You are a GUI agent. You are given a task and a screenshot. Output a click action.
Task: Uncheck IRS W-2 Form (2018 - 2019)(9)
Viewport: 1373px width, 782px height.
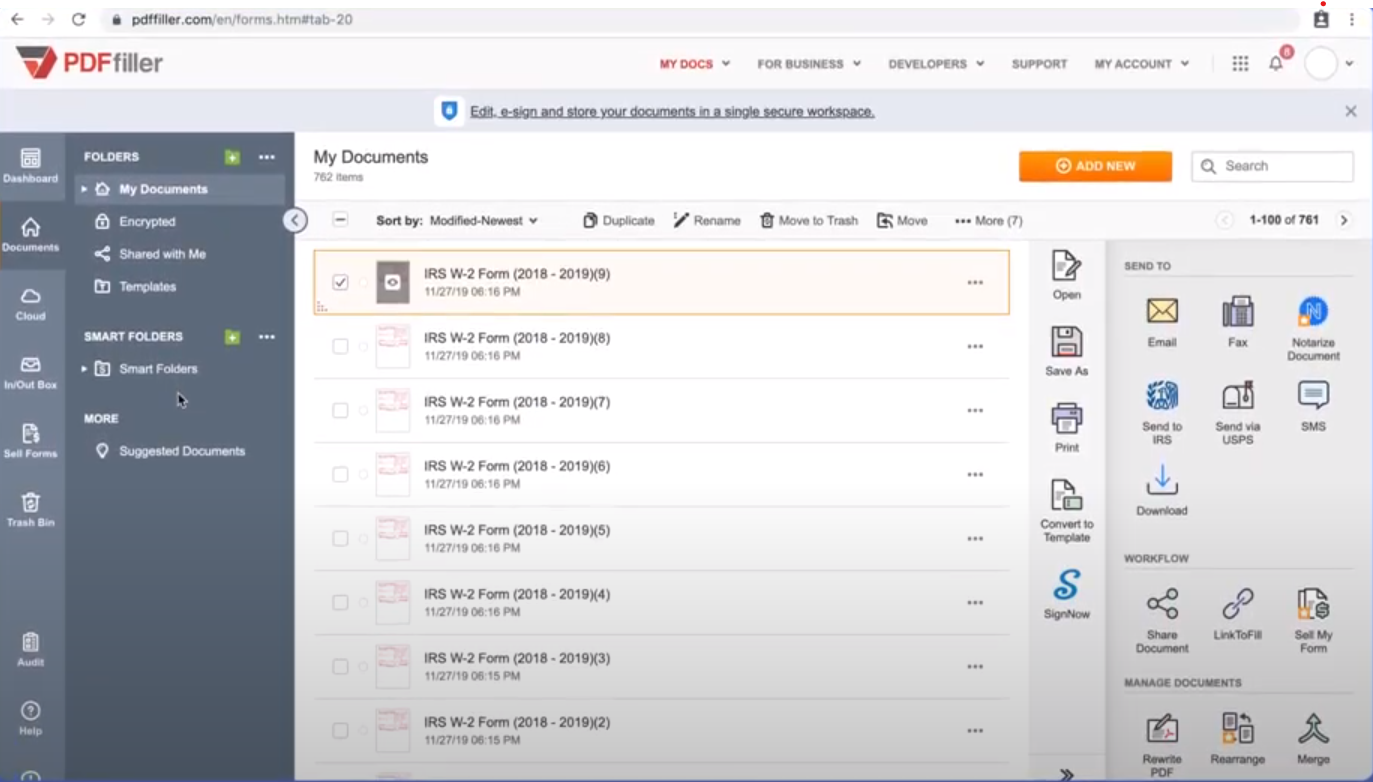pyautogui.click(x=340, y=282)
